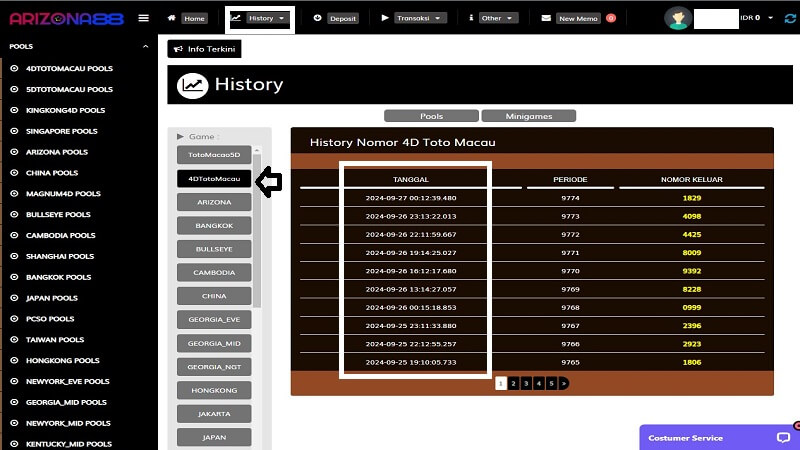The image size is (800, 450).
Task: Click the red memo notification badge
Action: tap(611, 18)
